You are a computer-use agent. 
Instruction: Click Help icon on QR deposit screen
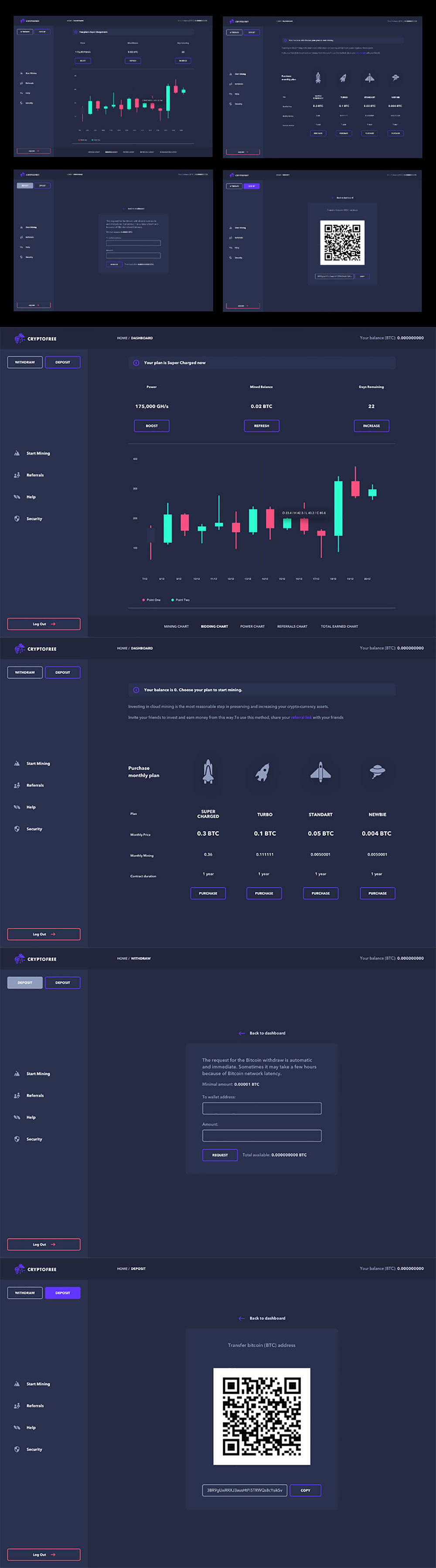(17, 1428)
